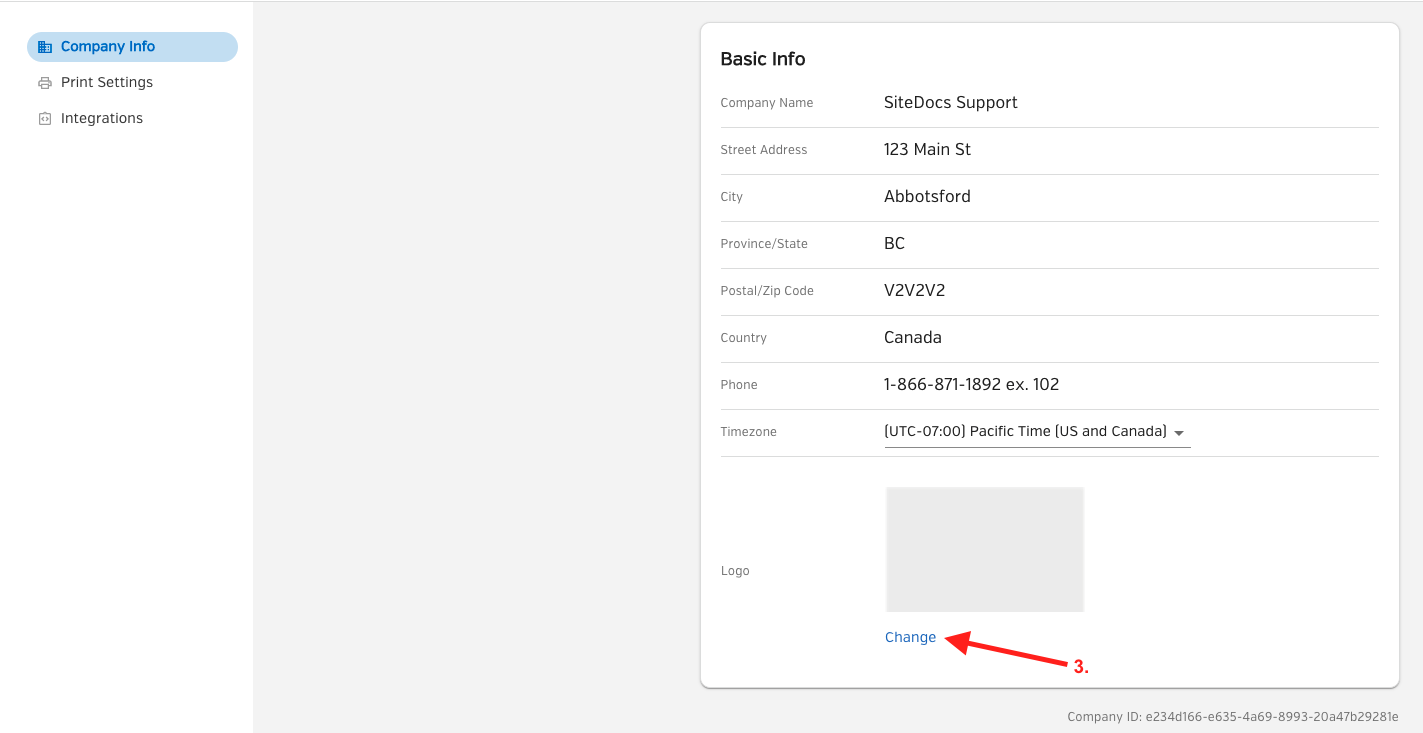
Task: Click the Change logo link
Action: [x=910, y=637]
